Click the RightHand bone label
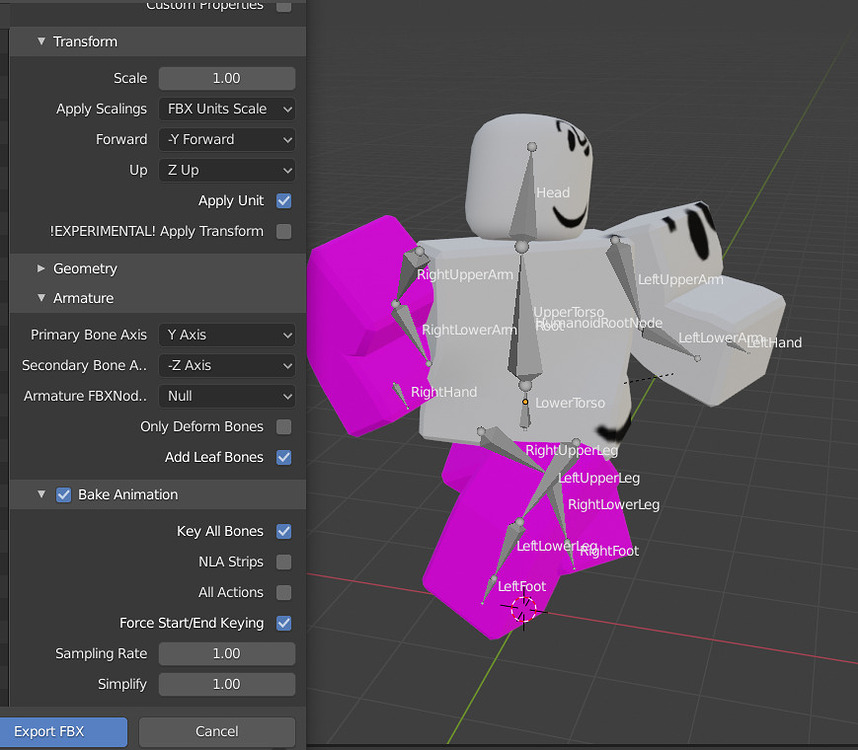The height and width of the screenshot is (750, 858). click(x=444, y=392)
